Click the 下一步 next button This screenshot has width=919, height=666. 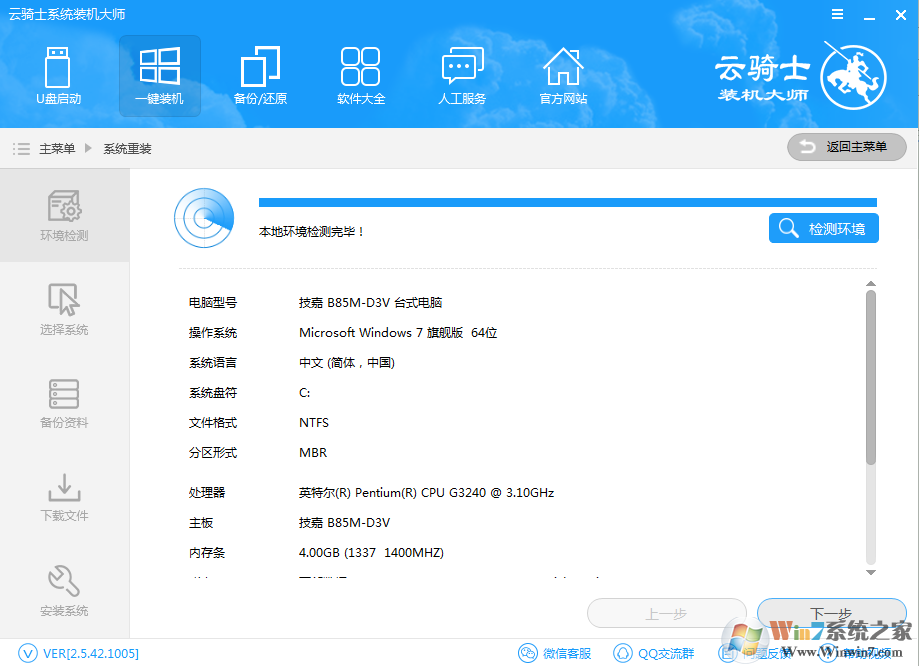pos(831,613)
